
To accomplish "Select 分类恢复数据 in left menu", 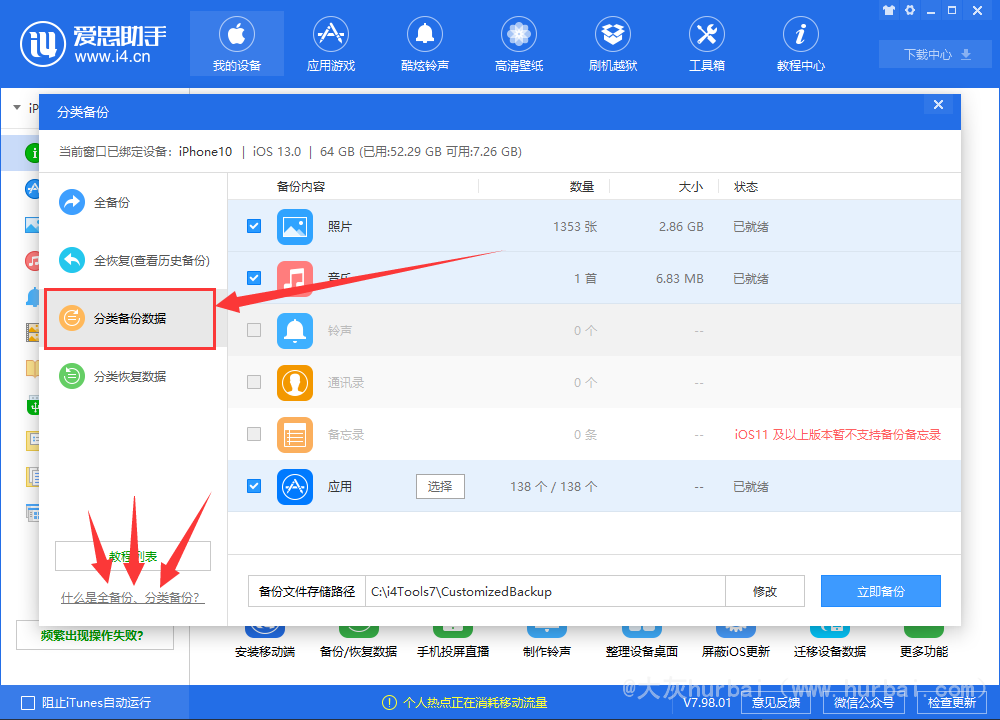I will point(129,377).
